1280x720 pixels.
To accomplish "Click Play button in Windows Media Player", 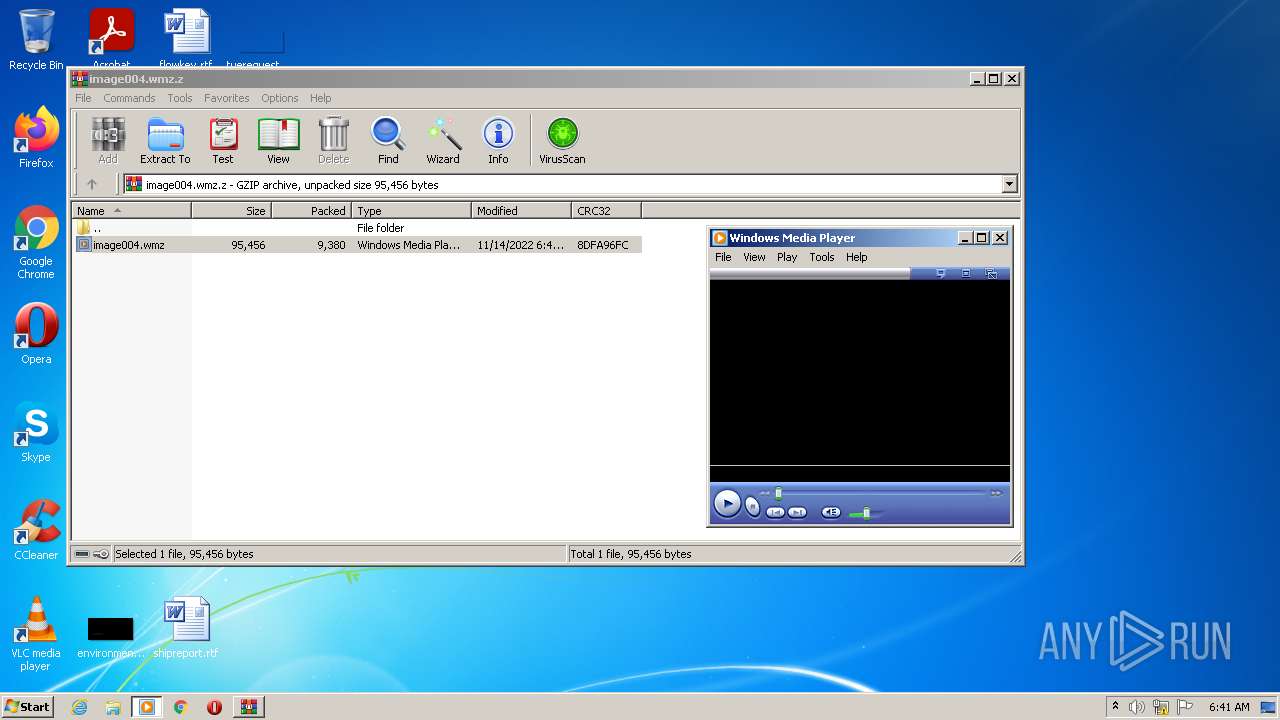I will click(728, 504).
